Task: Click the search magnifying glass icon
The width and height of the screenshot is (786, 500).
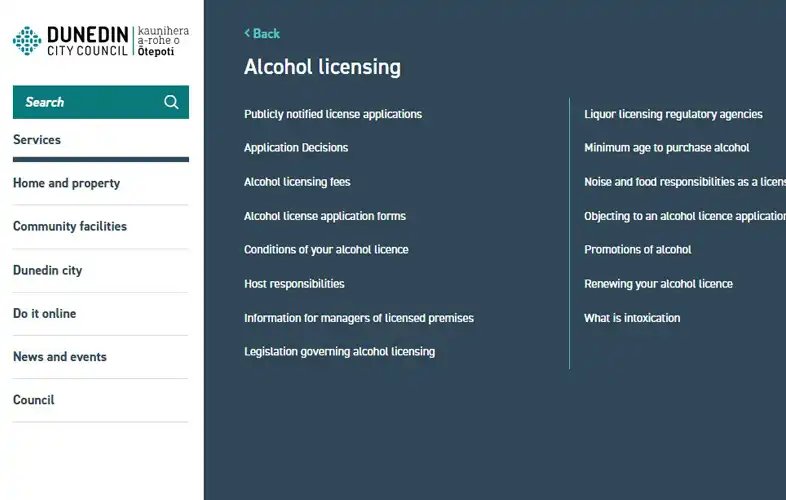Action: click(x=171, y=102)
